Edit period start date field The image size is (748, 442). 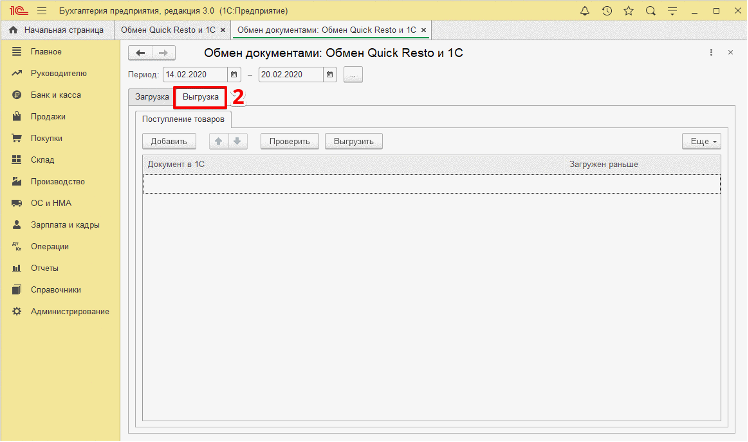click(x=195, y=74)
